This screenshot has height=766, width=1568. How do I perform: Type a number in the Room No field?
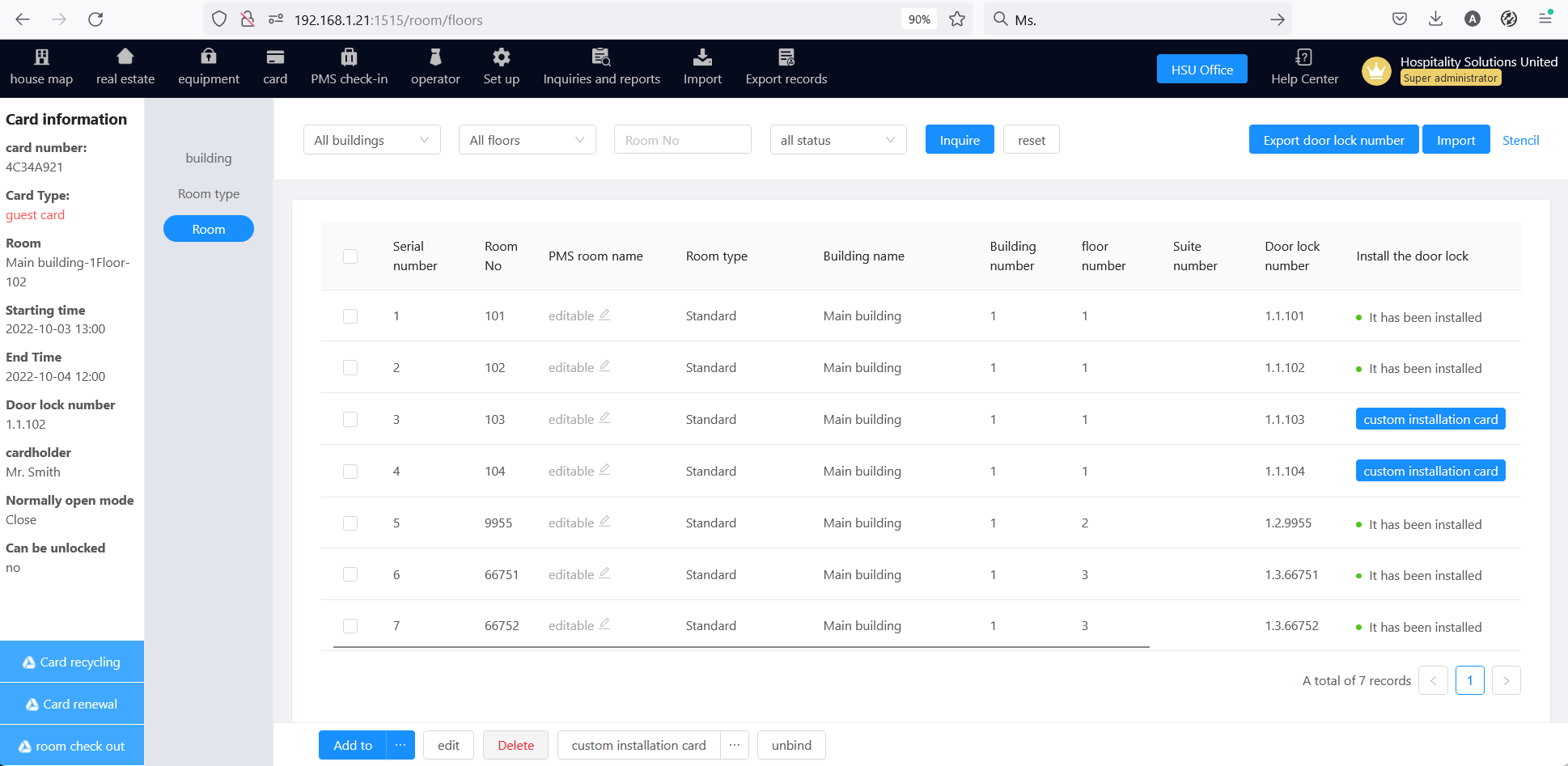pyautogui.click(x=682, y=139)
